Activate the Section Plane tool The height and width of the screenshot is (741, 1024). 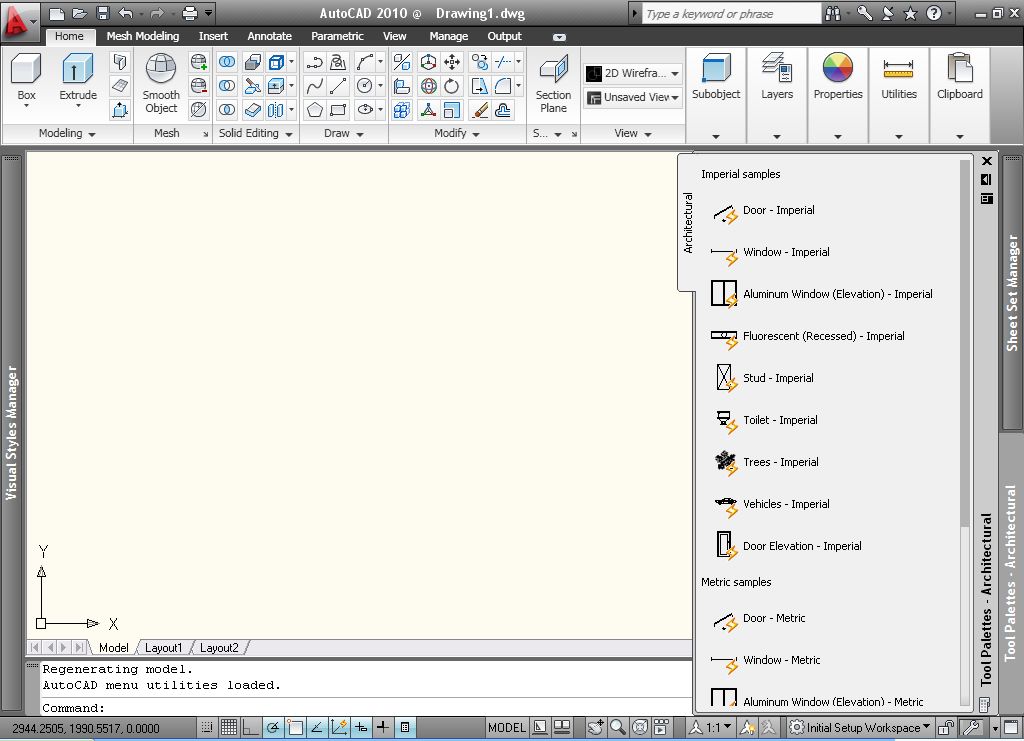tap(553, 72)
